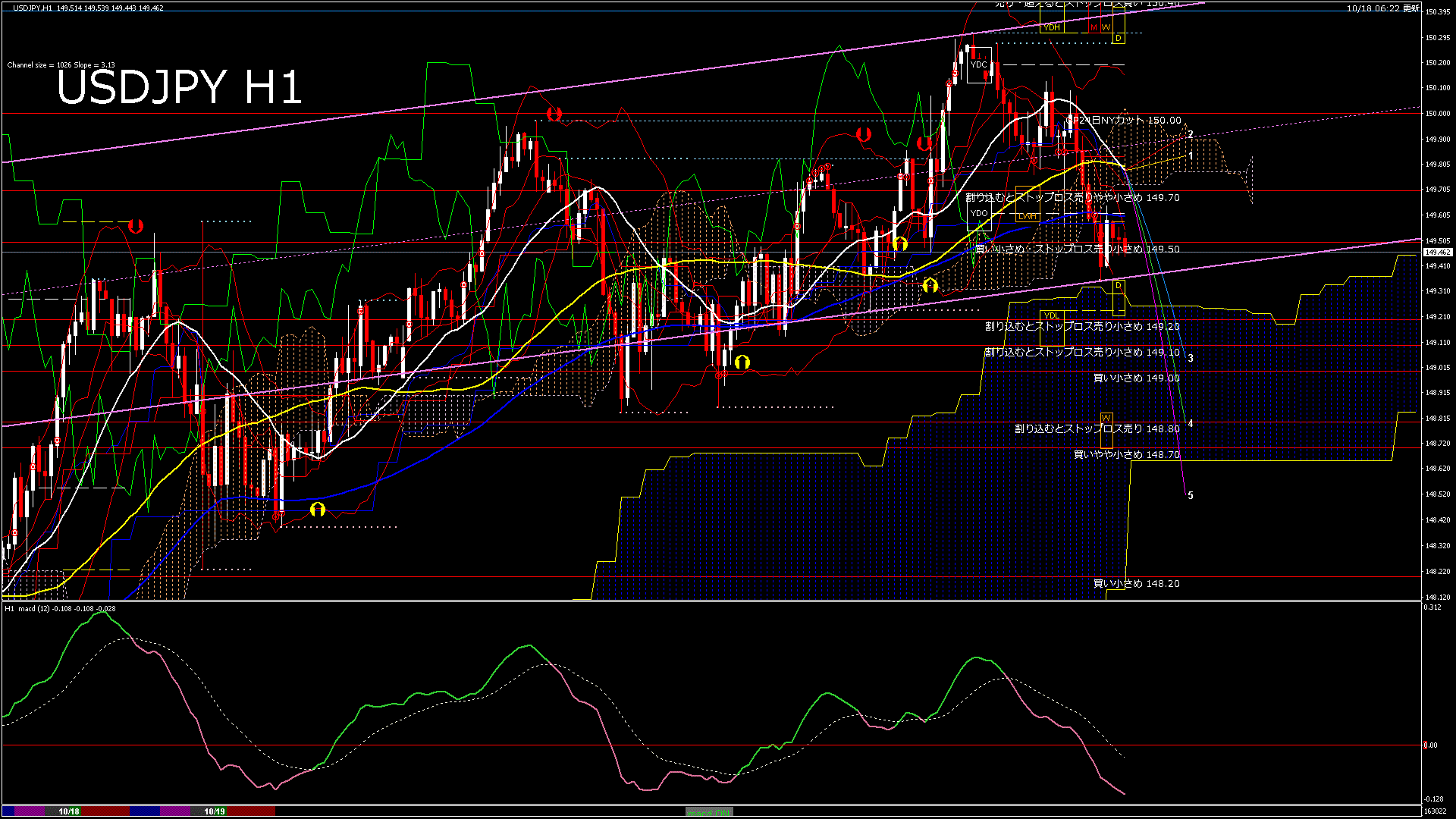Click the 割り込むとストップロス売り 148.80 label

point(1097,429)
